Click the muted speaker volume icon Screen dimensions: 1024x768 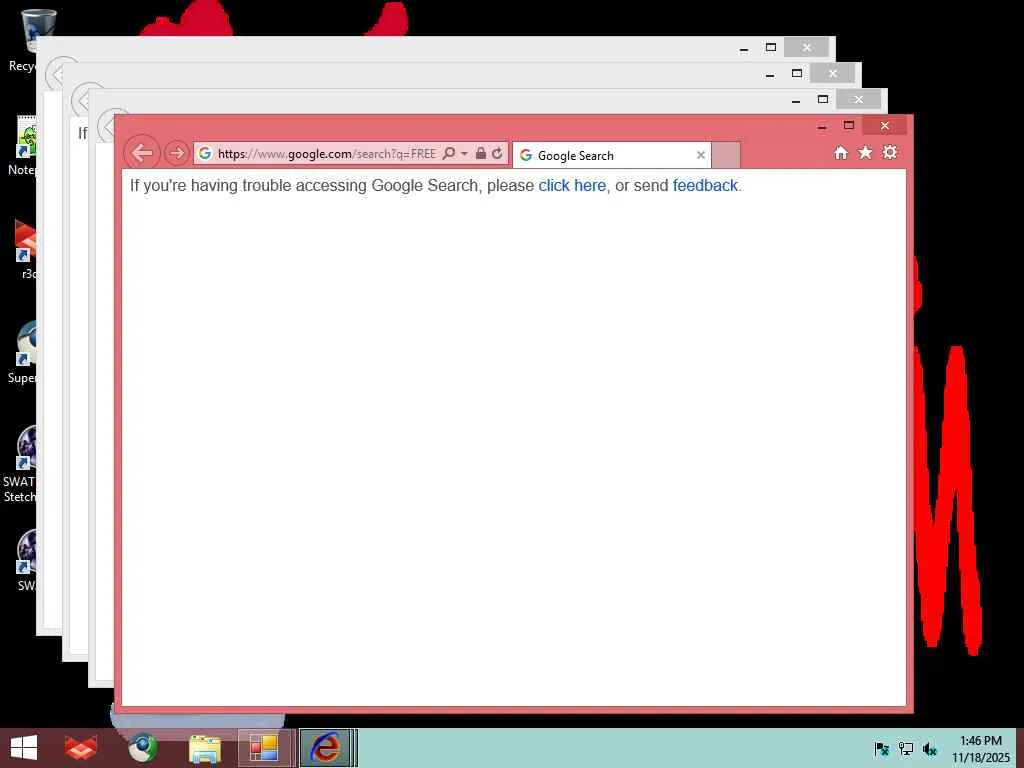tap(930, 749)
